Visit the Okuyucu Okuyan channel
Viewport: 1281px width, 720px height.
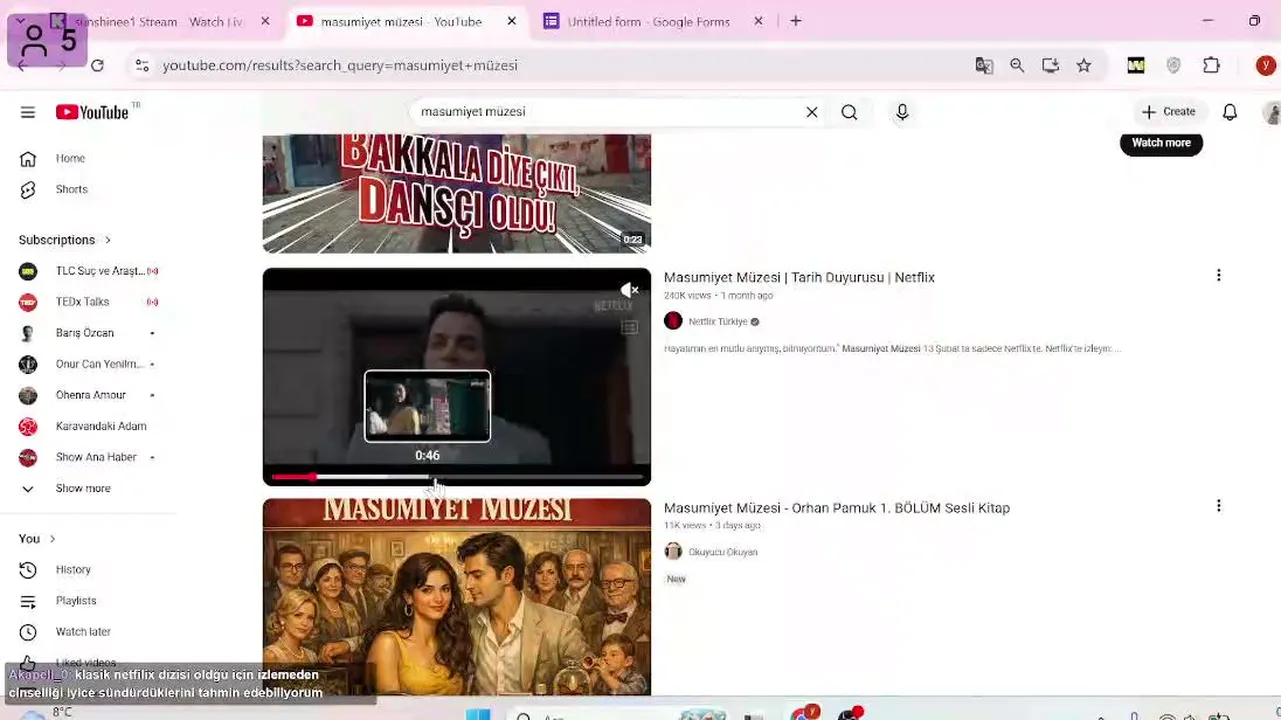pyautogui.click(x=723, y=552)
